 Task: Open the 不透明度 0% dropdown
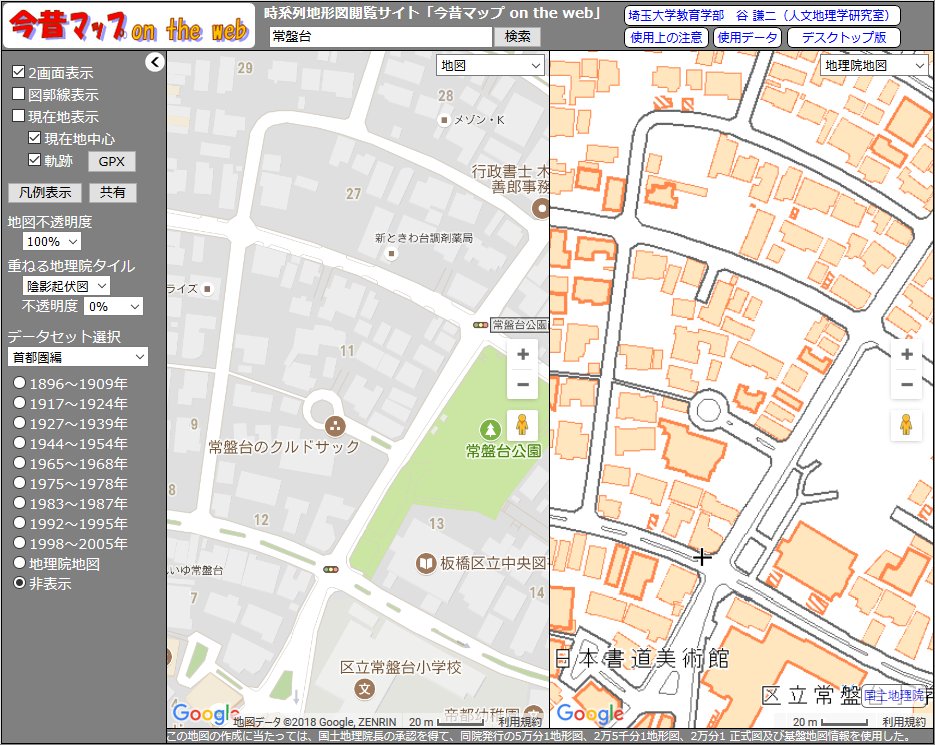[x=113, y=307]
